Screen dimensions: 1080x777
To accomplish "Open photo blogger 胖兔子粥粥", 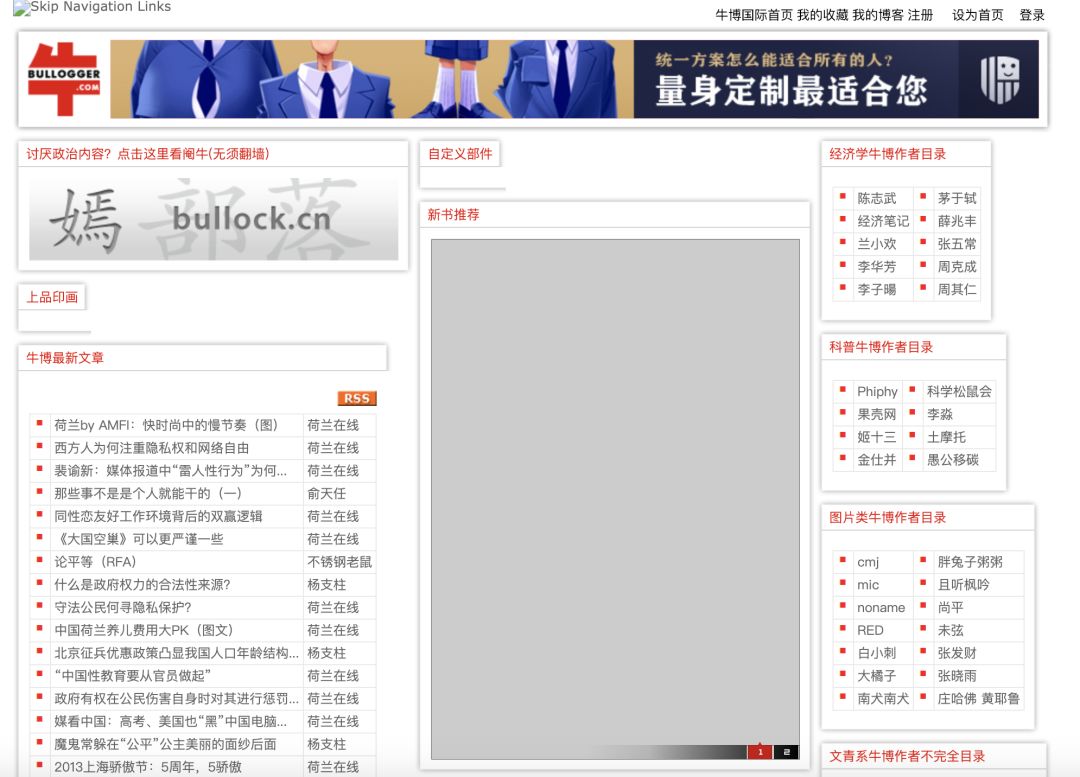I will coord(970,562).
